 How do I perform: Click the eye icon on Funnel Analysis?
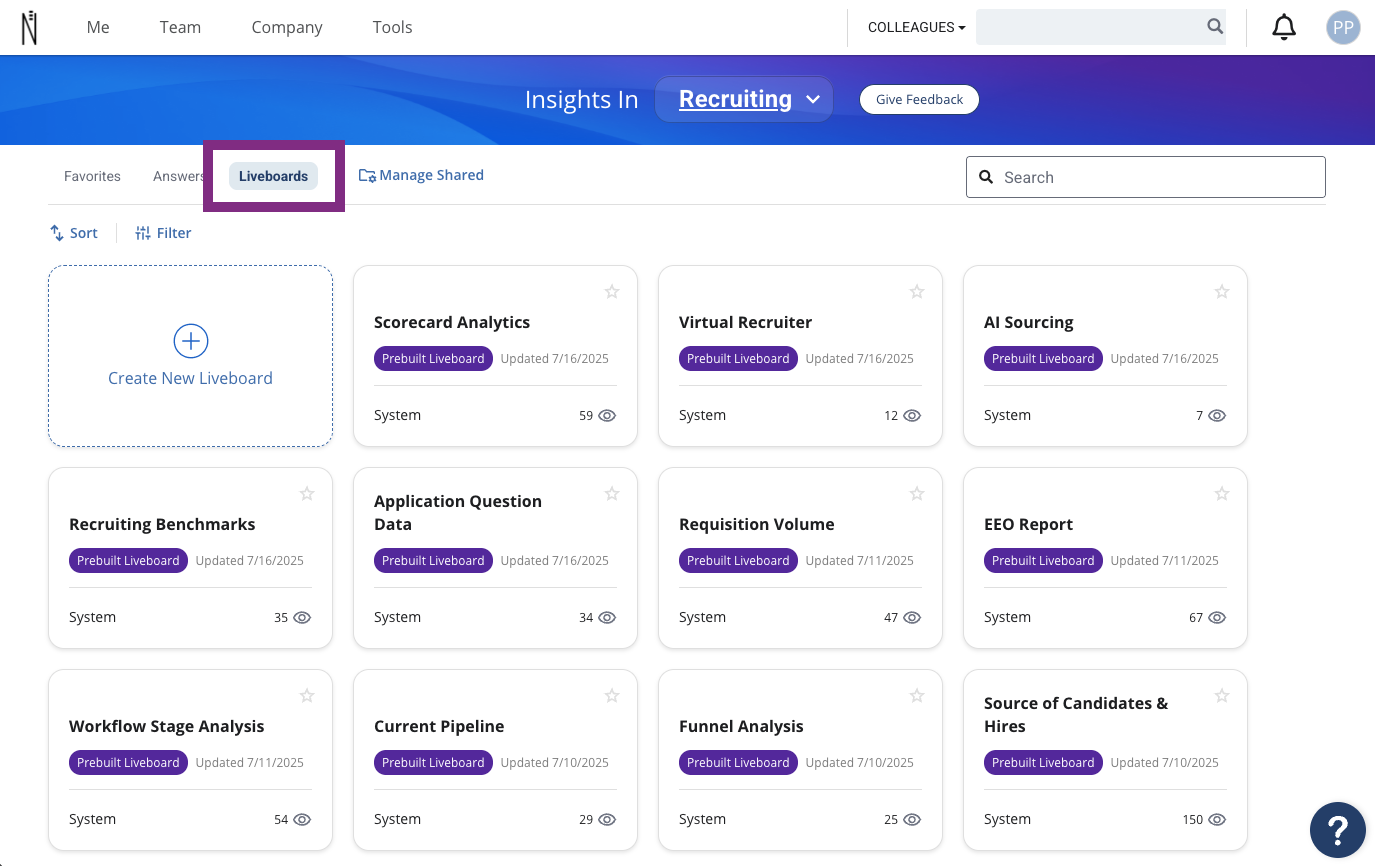point(912,820)
